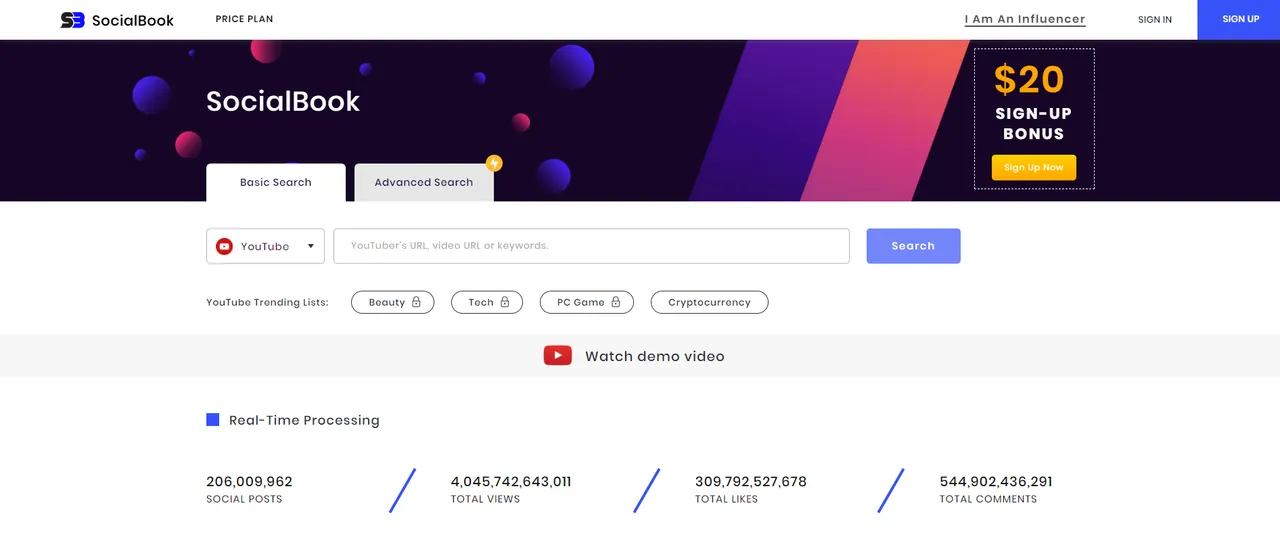The height and width of the screenshot is (553, 1280).
Task: Click the SocialBook banner title
Action: pyautogui.click(x=283, y=101)
